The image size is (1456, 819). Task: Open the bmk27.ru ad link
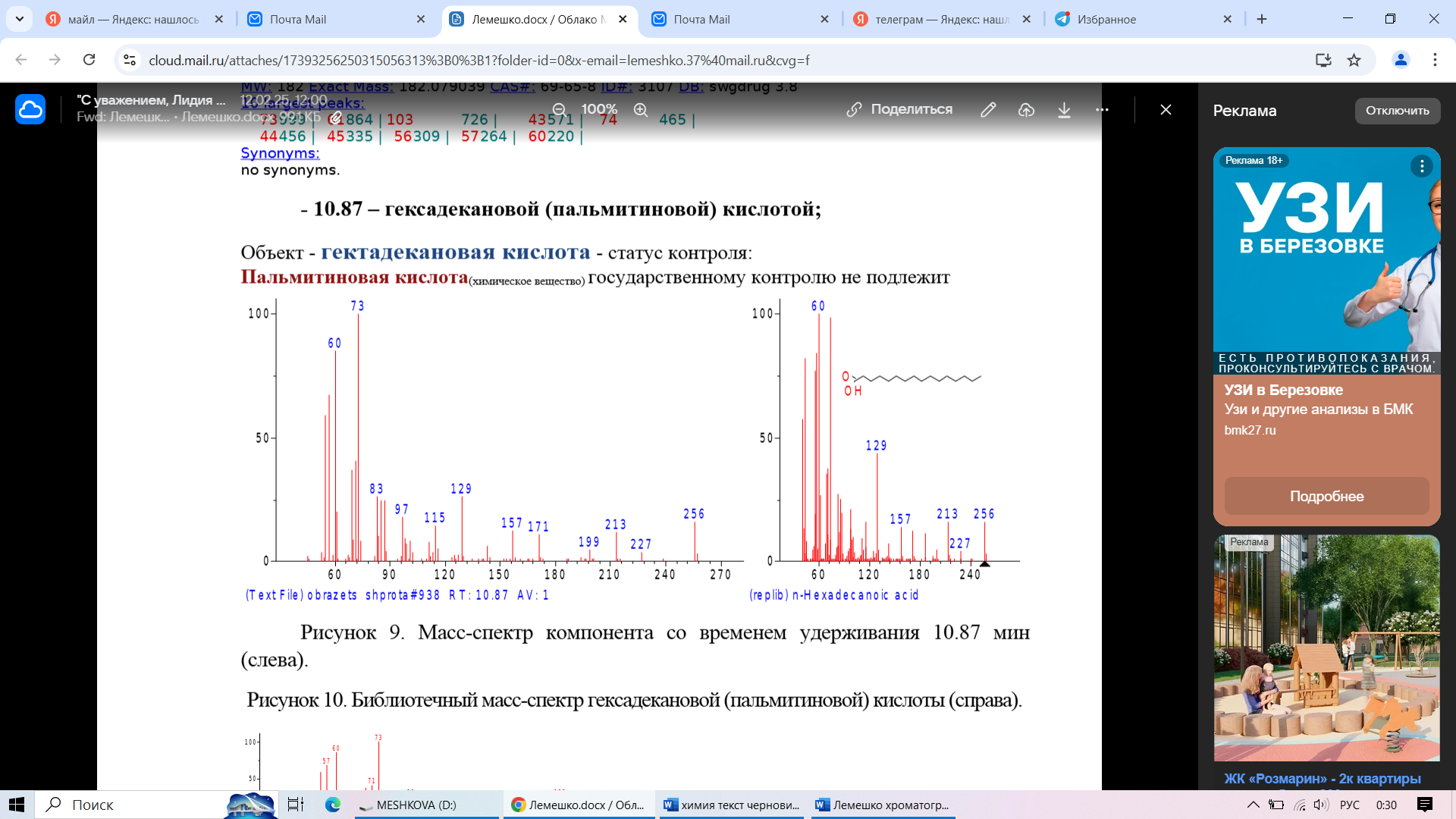1250,430
